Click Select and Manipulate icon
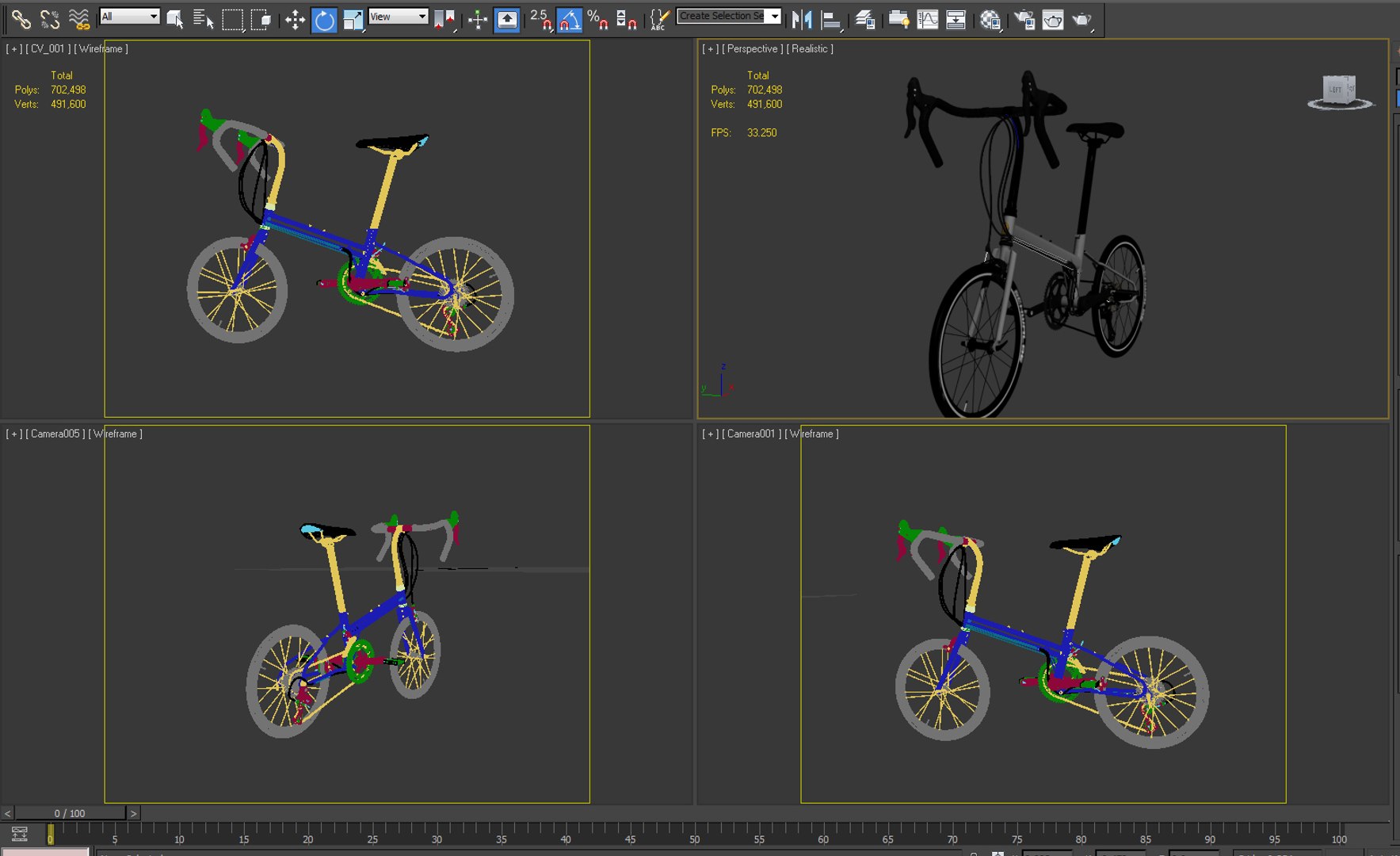Image resolution: width=1400 pixels, height=856 pixels. [x=478, y=19]
